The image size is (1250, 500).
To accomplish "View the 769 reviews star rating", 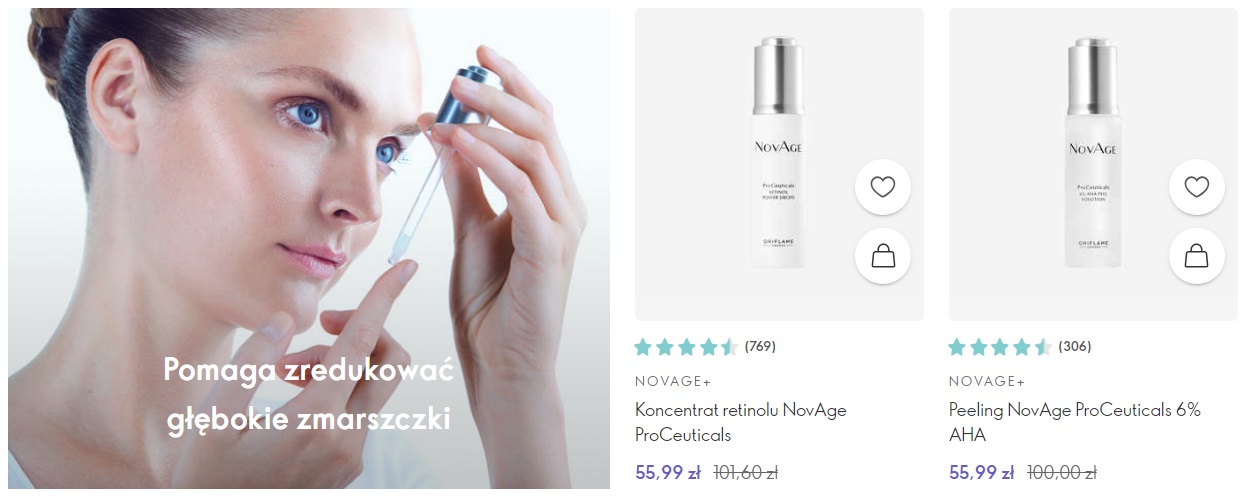I will 686,347.
